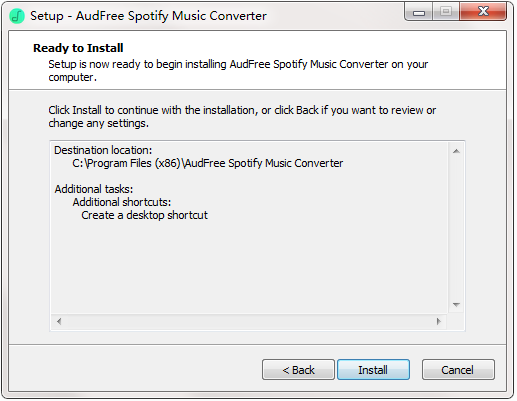The width and height of the screenshot is (517, 401).
Task: Click the "Additional shortcuts:" line
Action: pyautogui.click(x=122, y=202)
